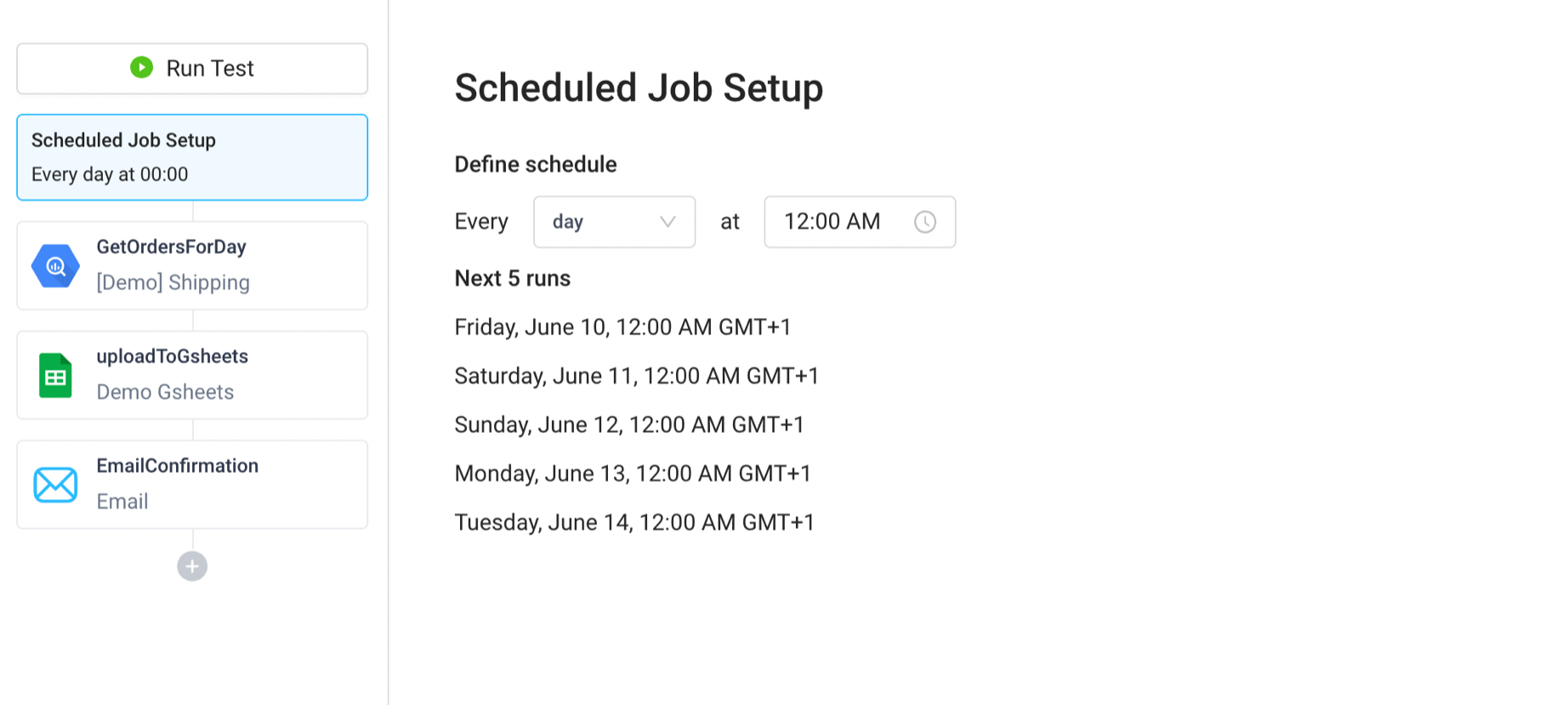Click the envelope icon on EmailConfirmation step
Viewport: 1568px width, 705px height.
pyautogui.click(x=54, y=485)
